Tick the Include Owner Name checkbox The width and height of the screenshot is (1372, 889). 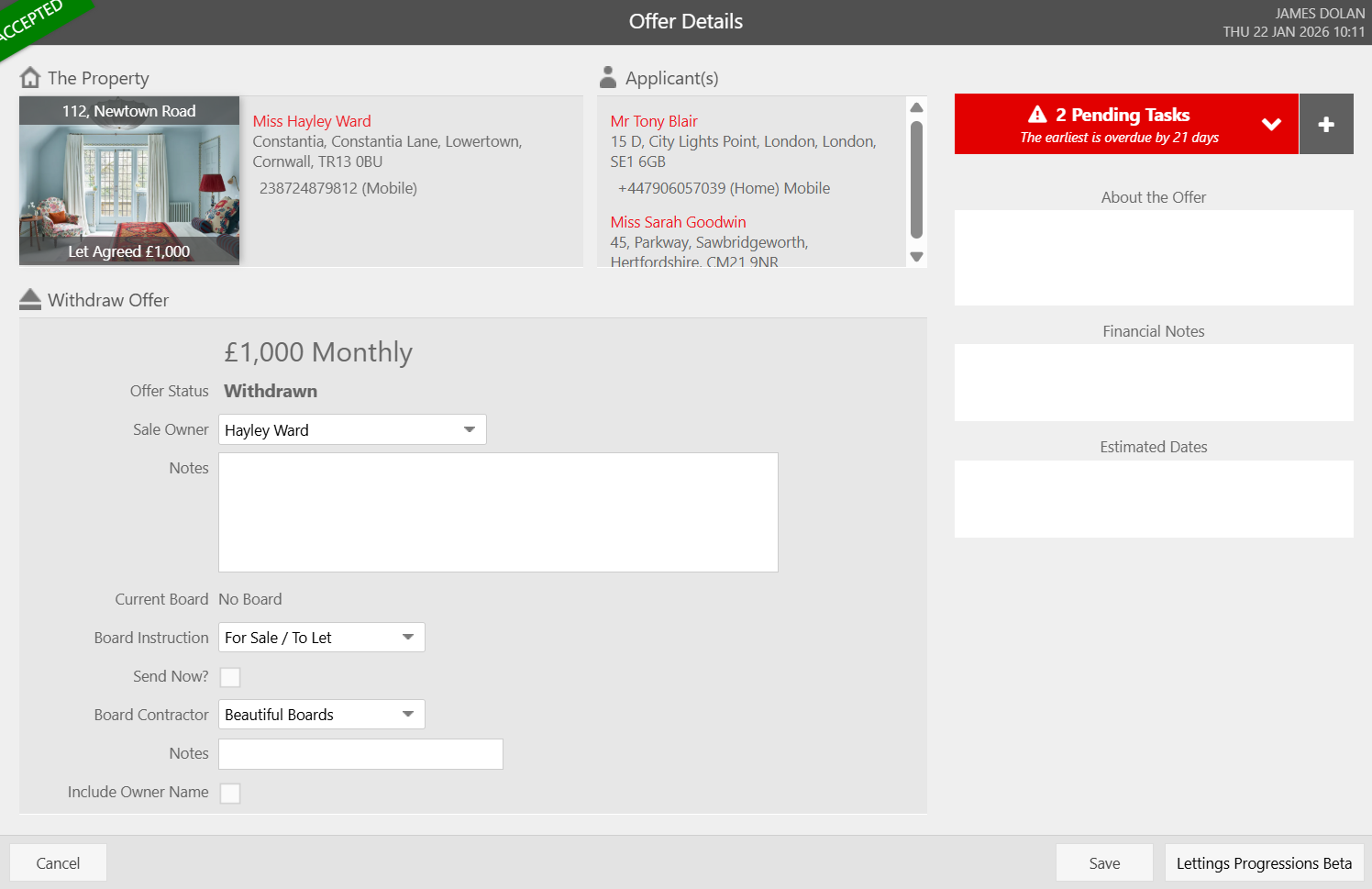[x=230, y=793]
